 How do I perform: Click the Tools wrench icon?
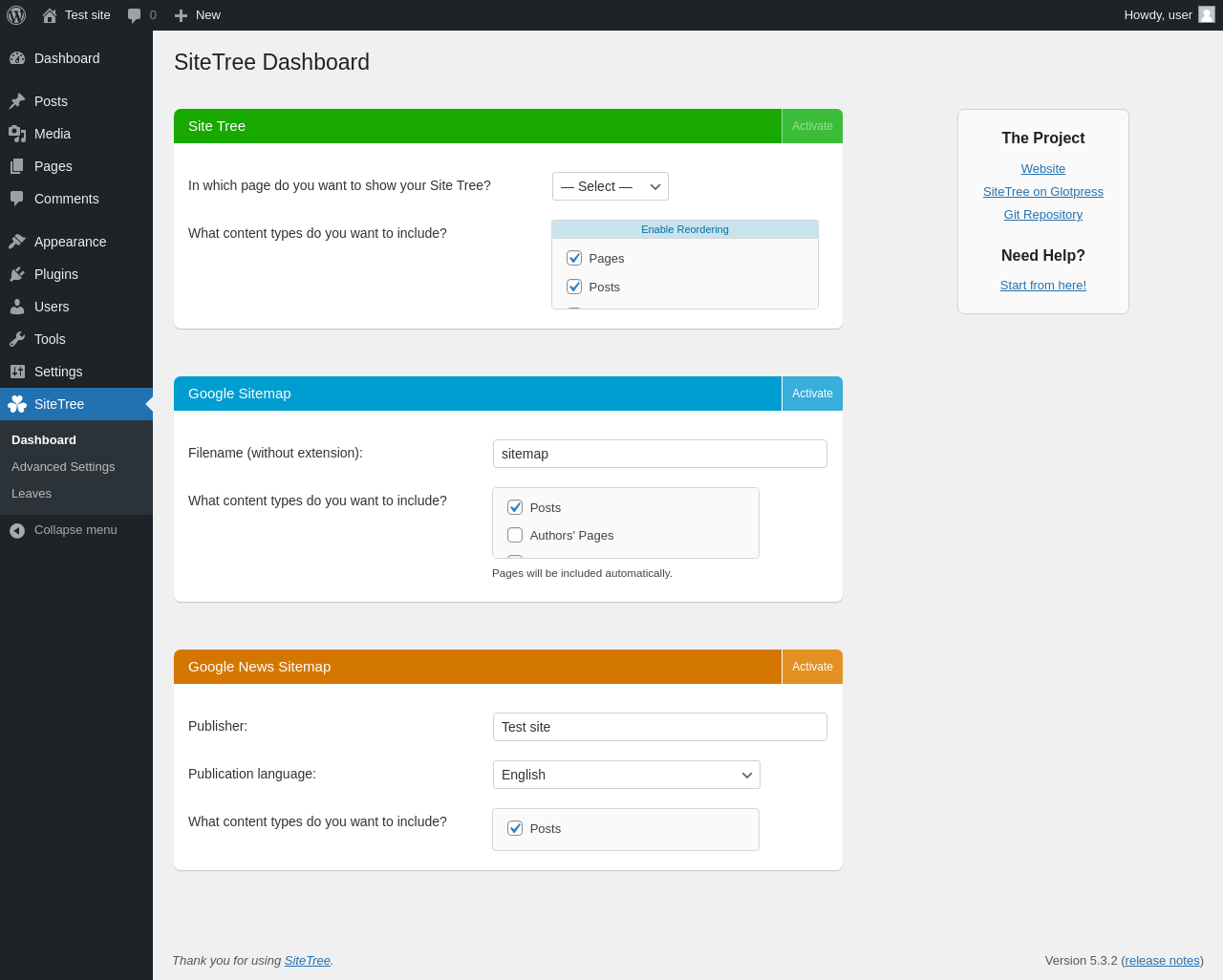pos(17,339)
